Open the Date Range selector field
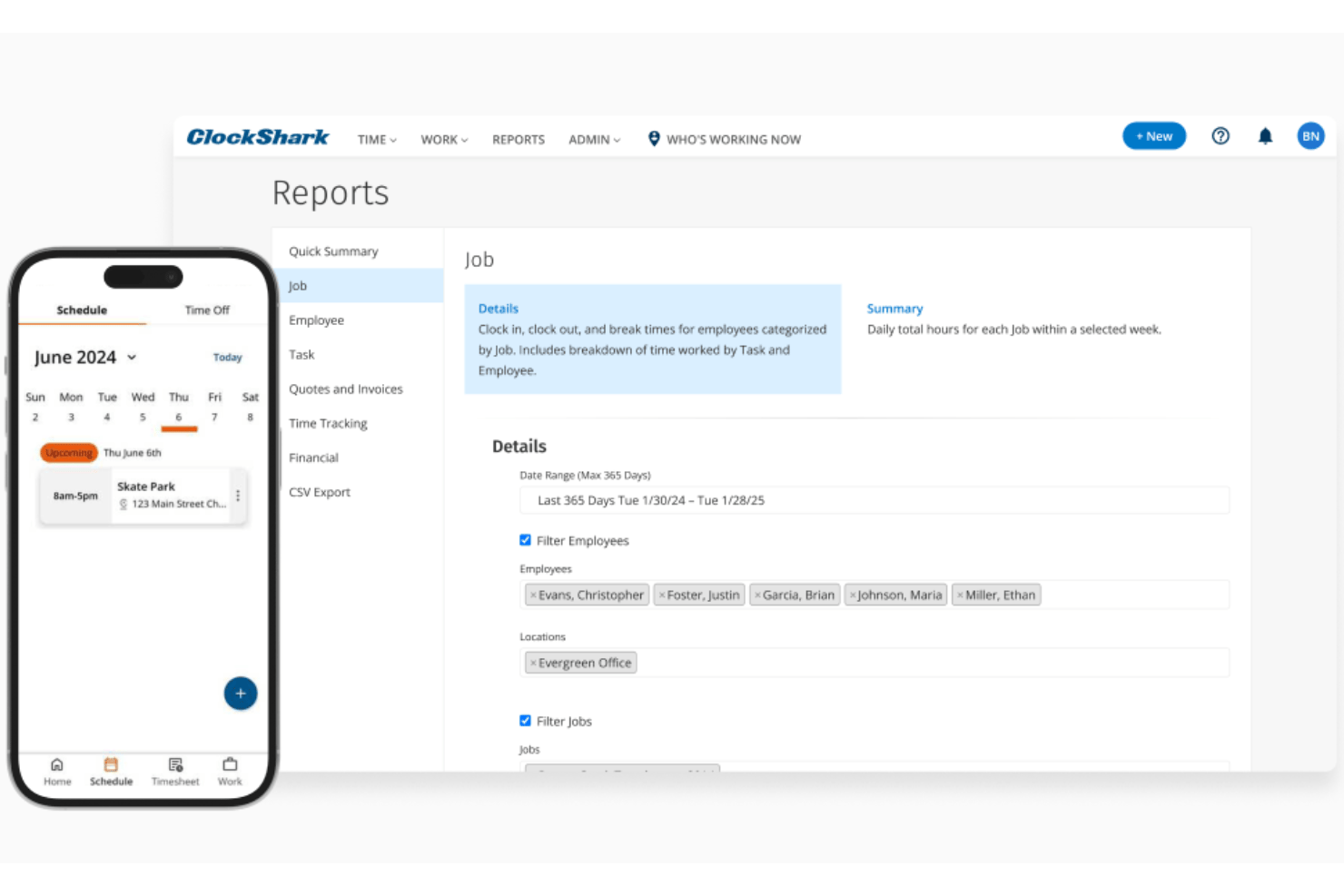This screenshot has width=1344, height=896. coord(875,500)
